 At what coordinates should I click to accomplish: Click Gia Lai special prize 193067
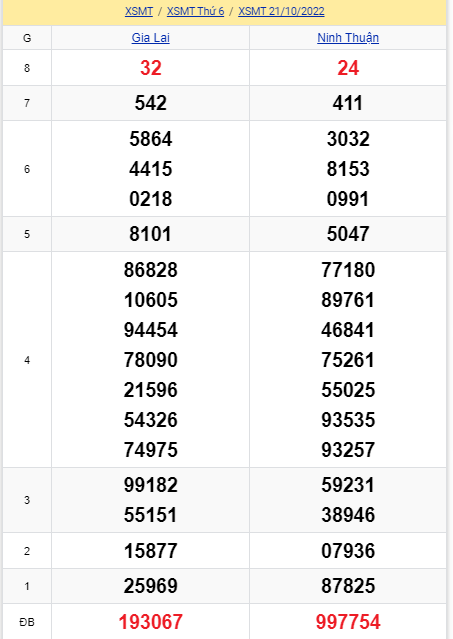(x=150, y=621)
